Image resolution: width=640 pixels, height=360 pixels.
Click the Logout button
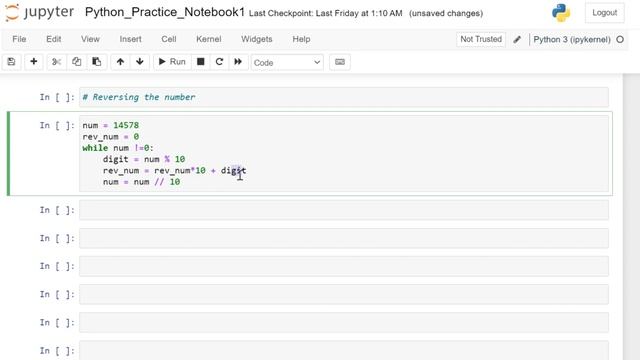(604, 13)
